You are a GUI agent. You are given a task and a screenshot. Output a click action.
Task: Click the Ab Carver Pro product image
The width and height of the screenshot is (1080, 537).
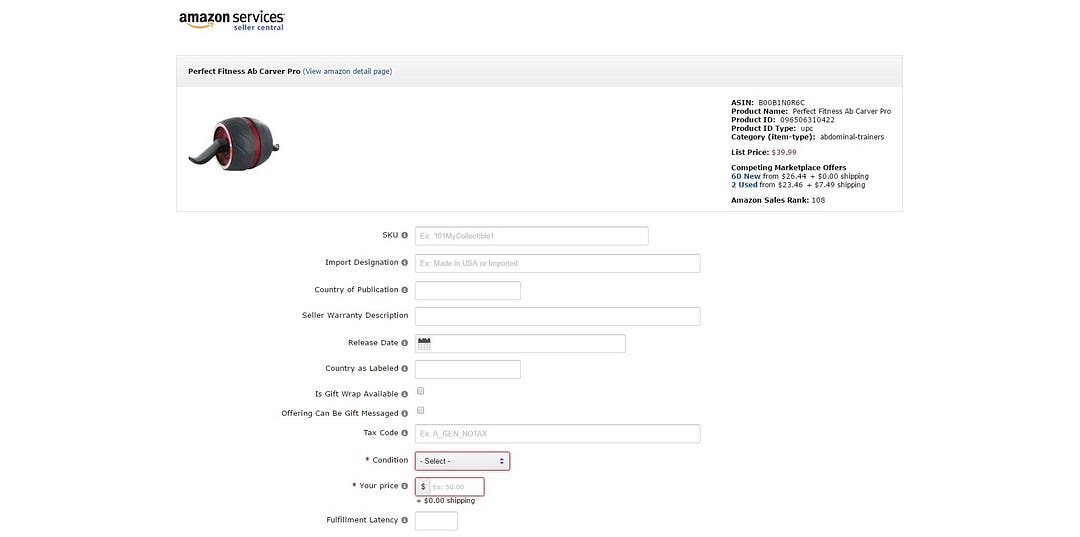[x=233, y=143]
